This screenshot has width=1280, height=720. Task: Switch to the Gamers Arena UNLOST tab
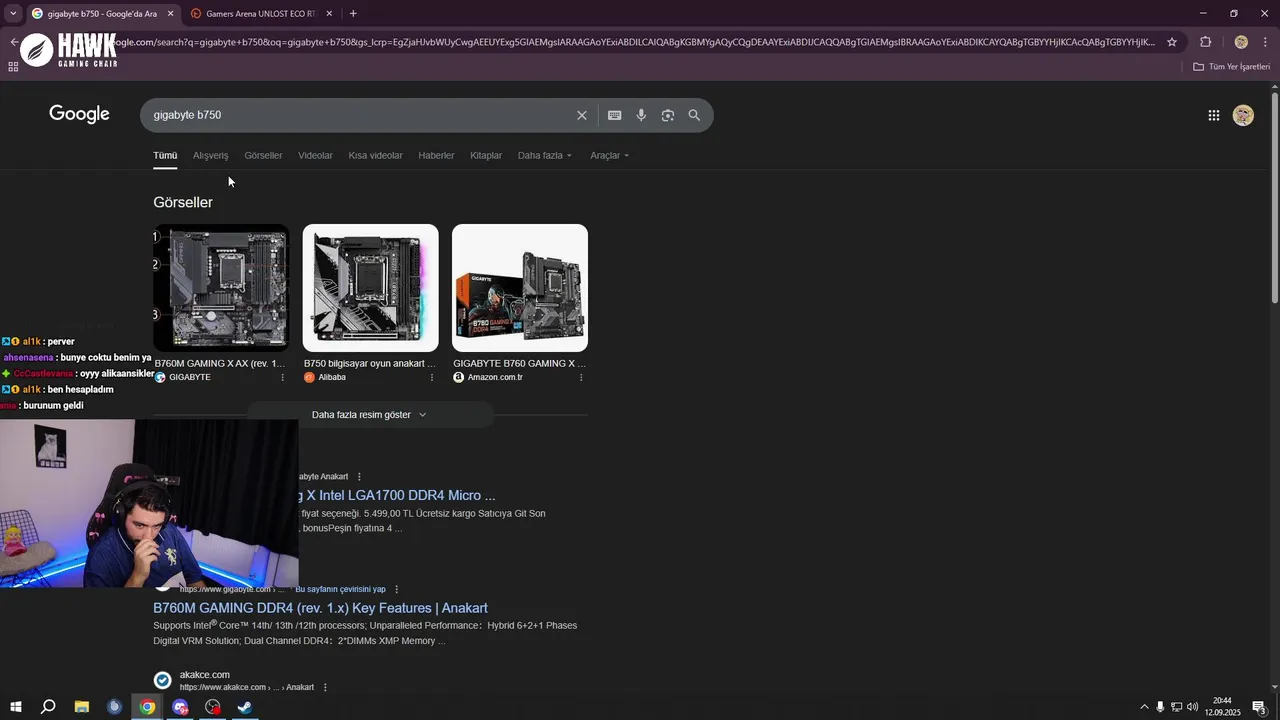click(260, 14)
